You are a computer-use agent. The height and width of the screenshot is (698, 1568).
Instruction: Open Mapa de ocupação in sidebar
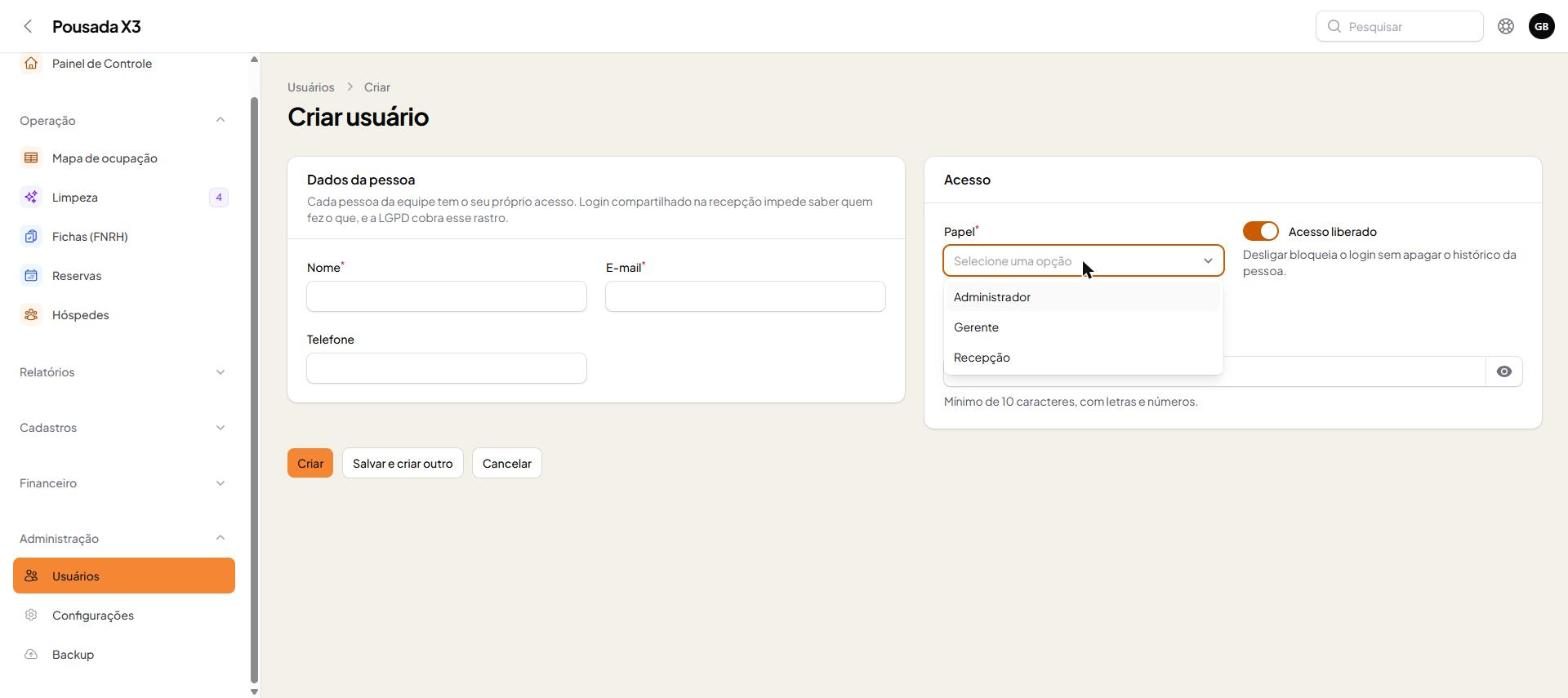(124, 158)
